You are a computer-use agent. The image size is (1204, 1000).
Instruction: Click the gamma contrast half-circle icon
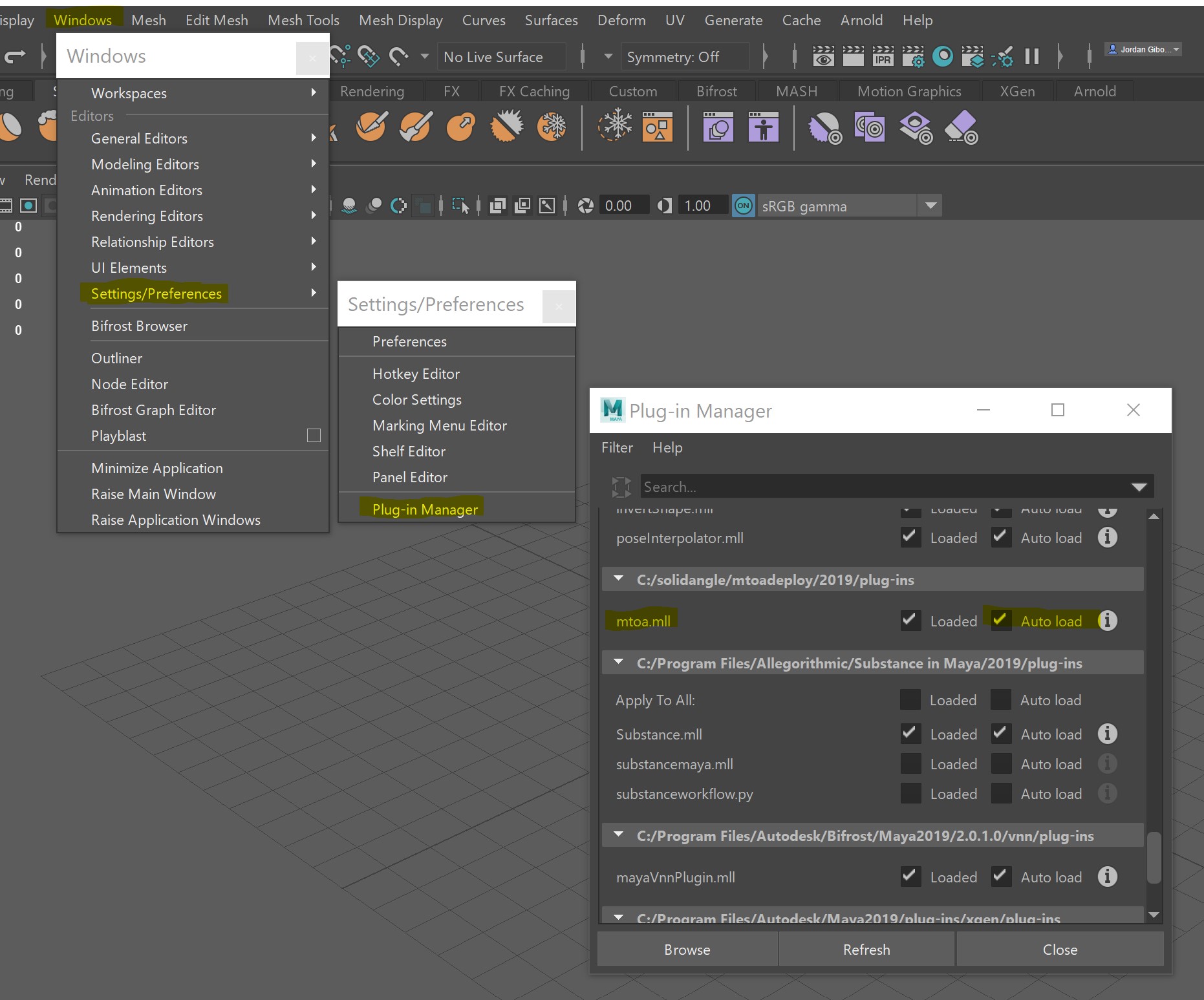click(664, 206)
